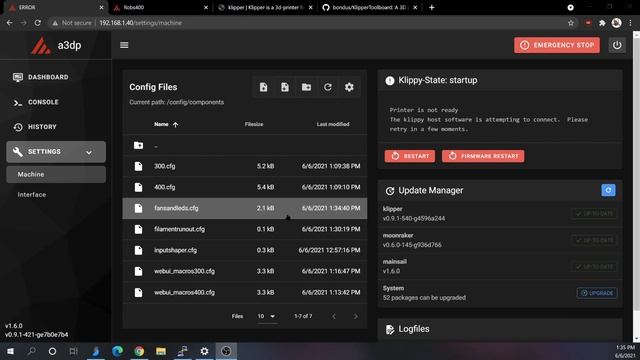Select Machine settings sub-item
The width and height of the screenshot is (640, 360).
[56, 174]
